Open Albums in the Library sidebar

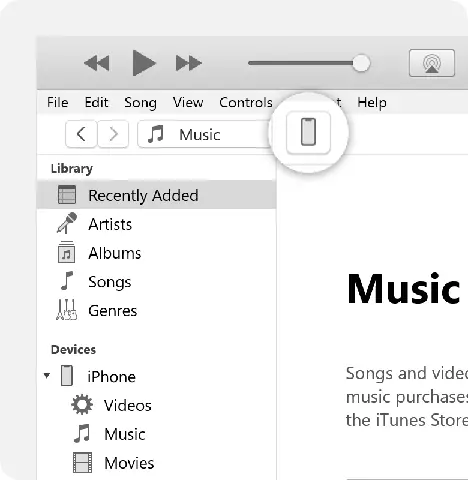tap(115, 253)
